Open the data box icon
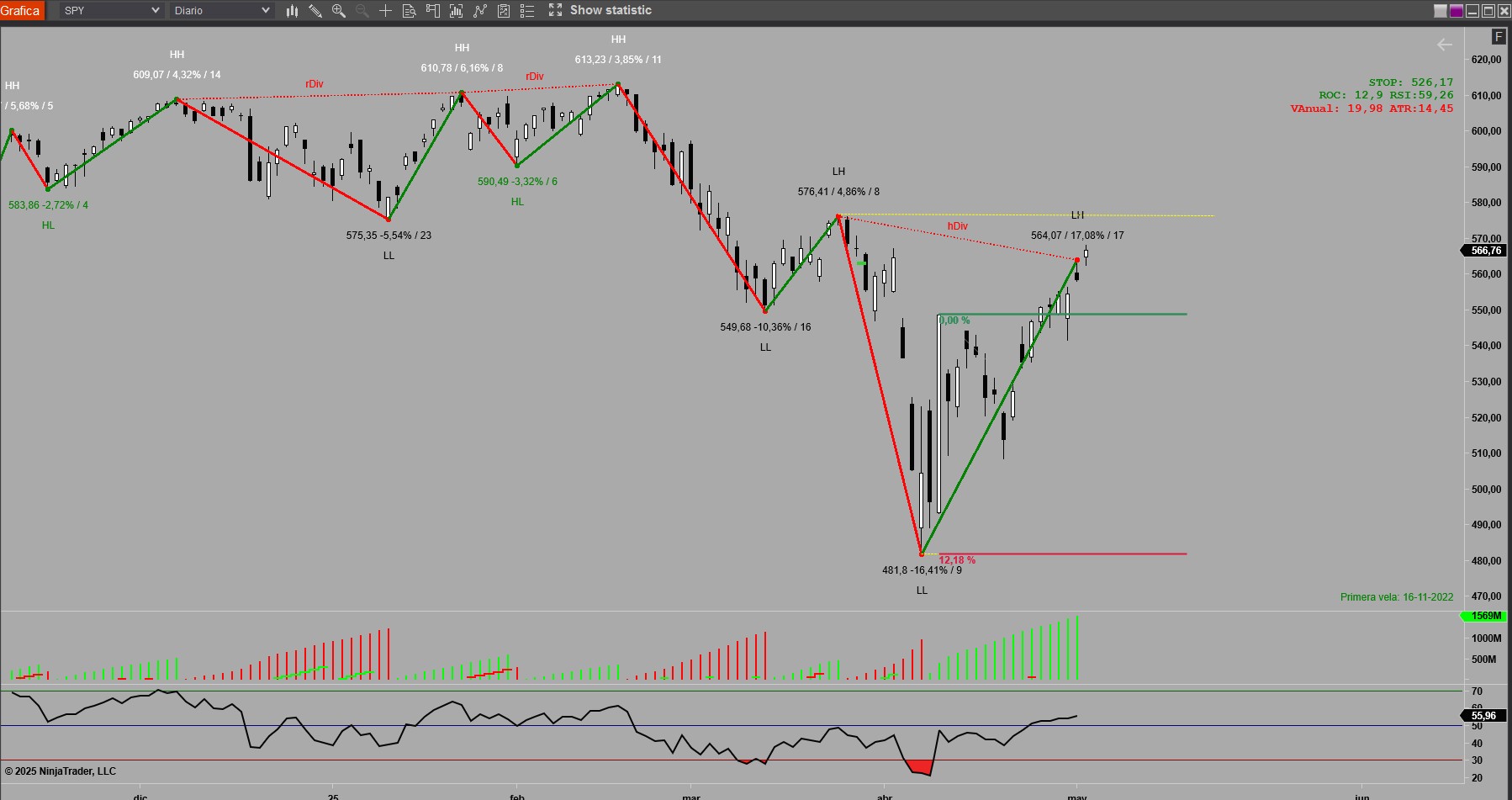 coord(410,11)
